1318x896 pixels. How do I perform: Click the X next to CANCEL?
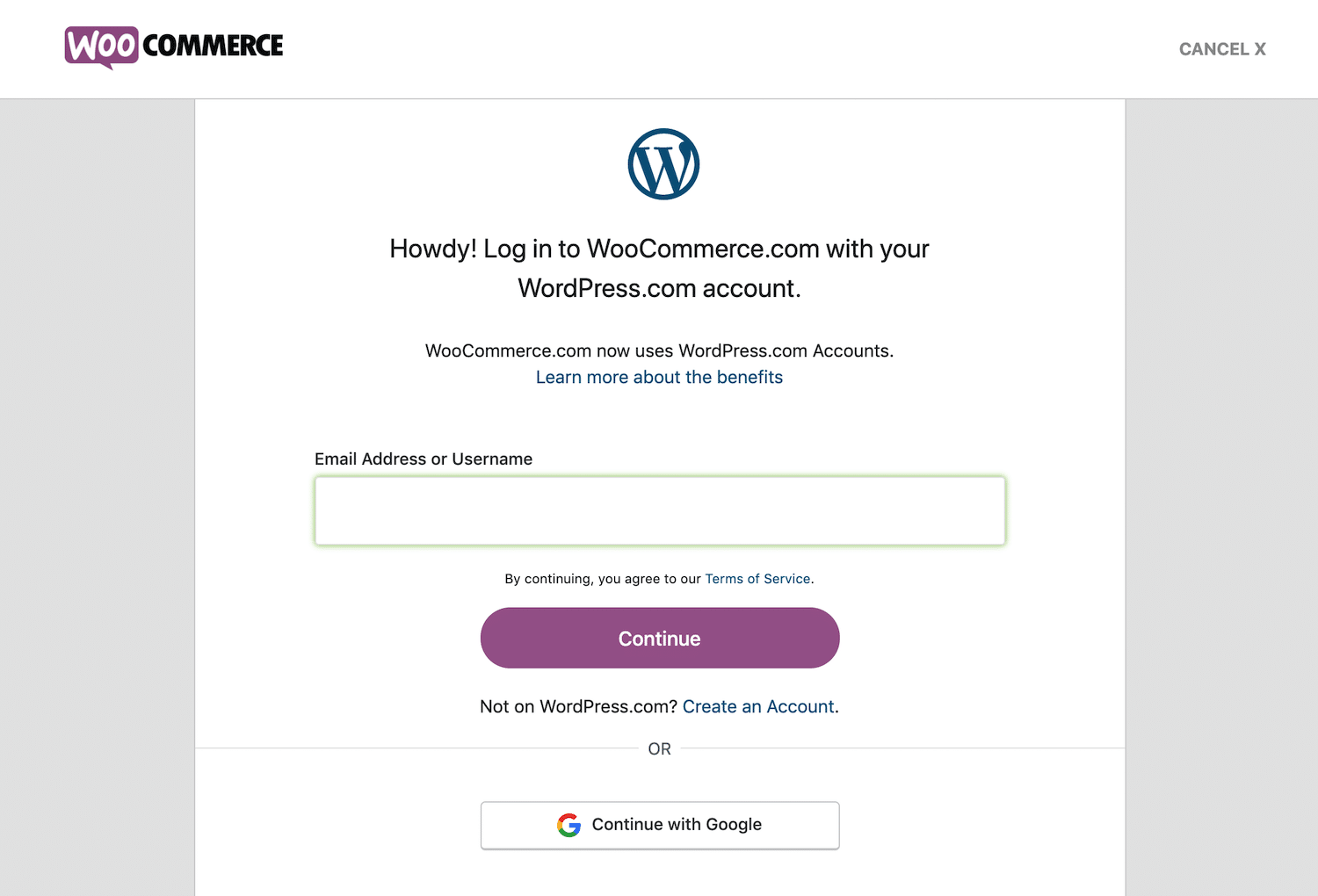tap(1260, 49)
